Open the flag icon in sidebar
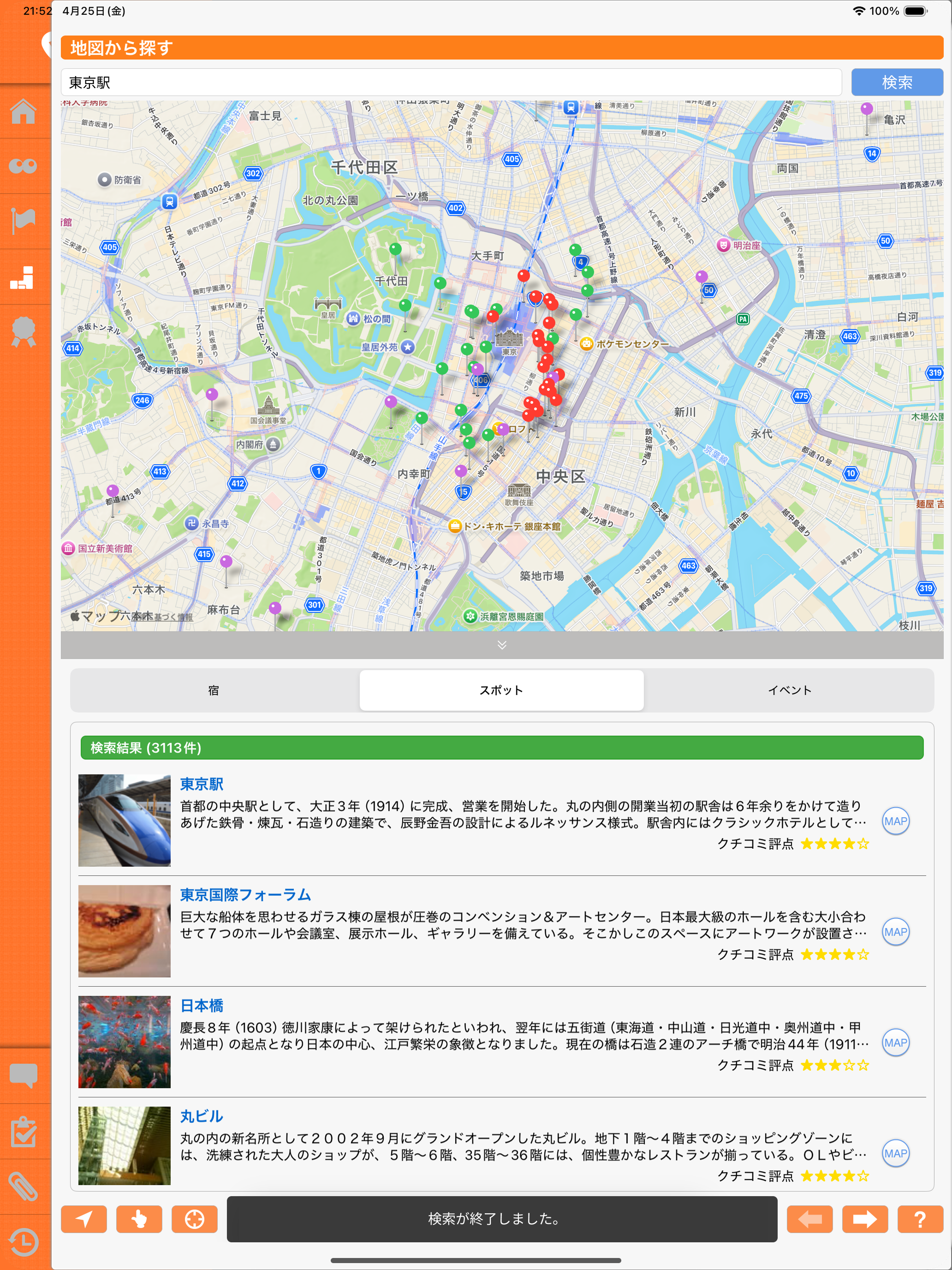 tap(24, 221)
